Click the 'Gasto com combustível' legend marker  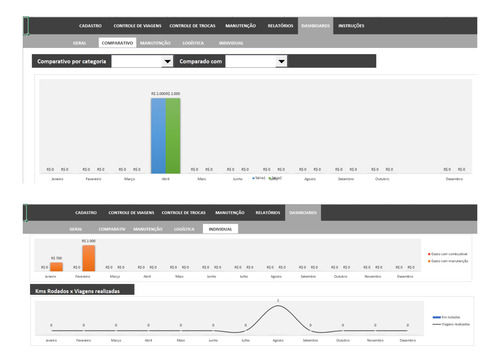[429, 254]
